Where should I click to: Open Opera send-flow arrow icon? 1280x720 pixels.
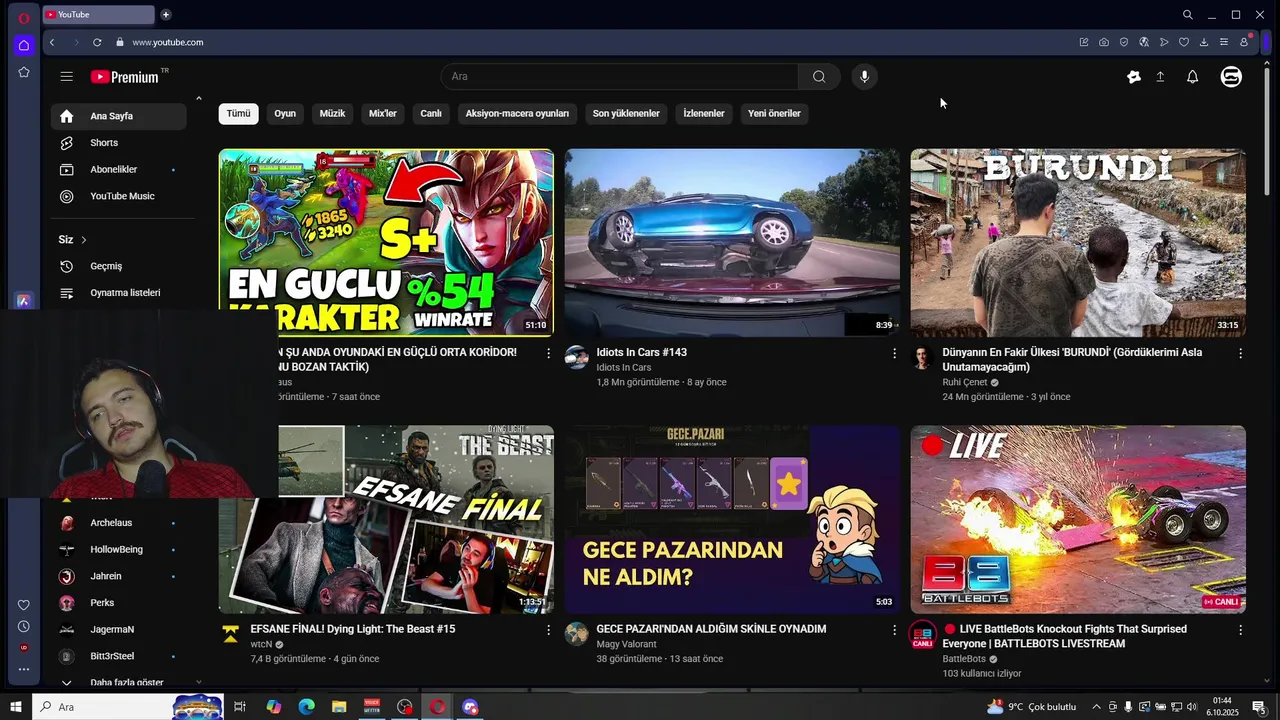pyautogui.click(x=1164, y=42)
